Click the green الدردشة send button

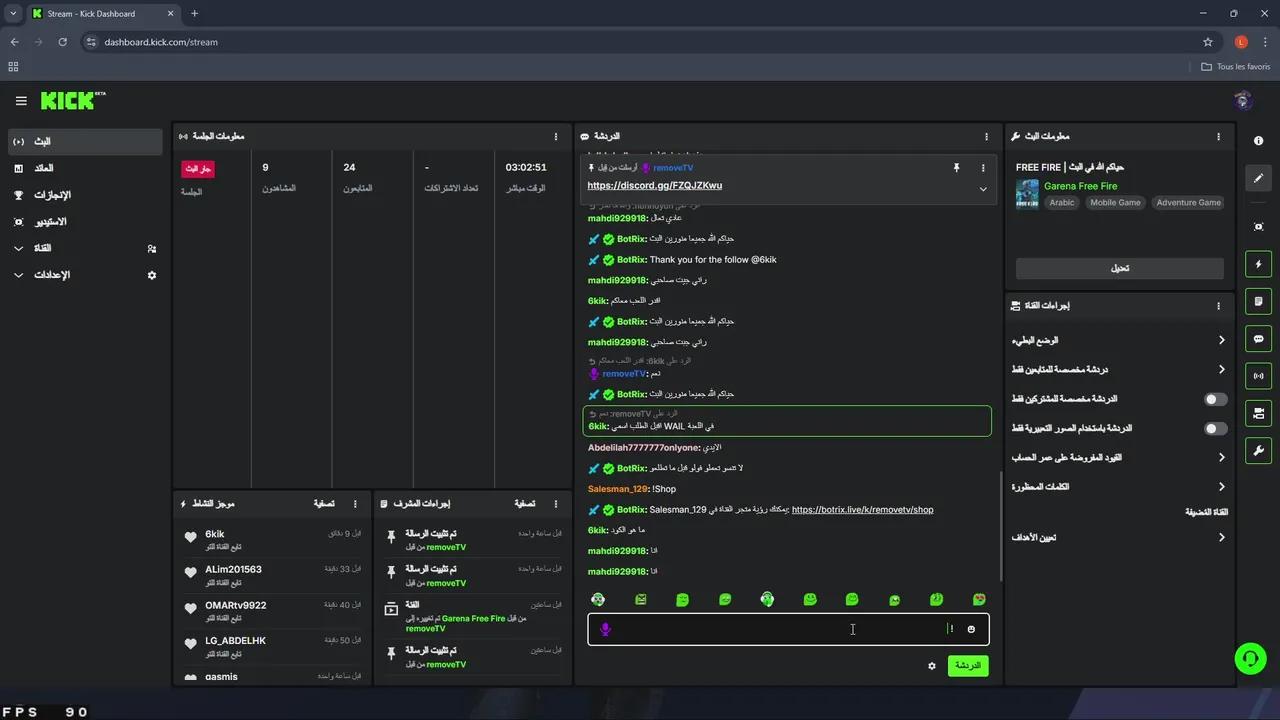click(968, 666)
